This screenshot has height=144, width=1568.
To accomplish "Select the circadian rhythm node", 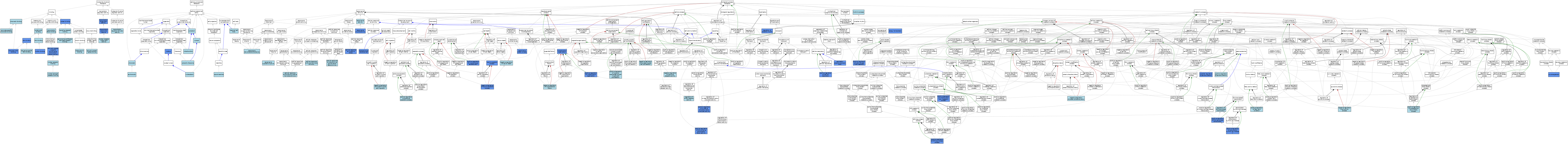I will tap(860, 21).
